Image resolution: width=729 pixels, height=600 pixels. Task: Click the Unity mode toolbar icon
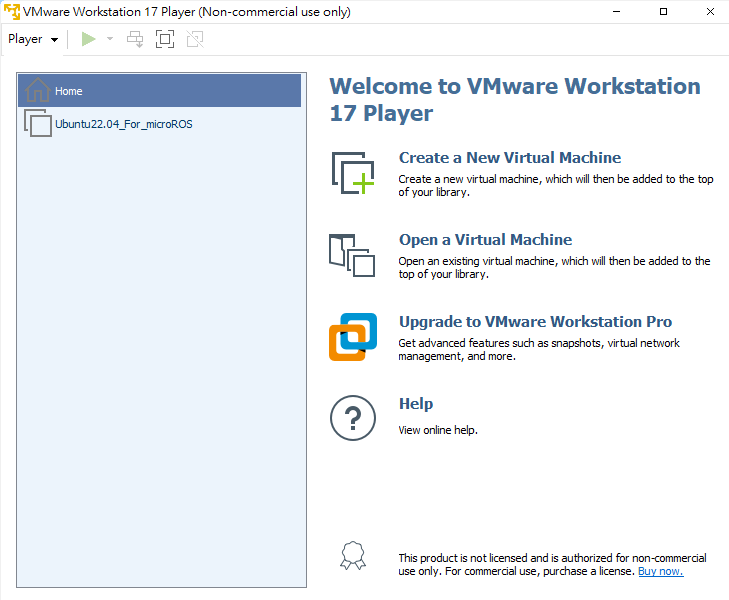(195, 39)
